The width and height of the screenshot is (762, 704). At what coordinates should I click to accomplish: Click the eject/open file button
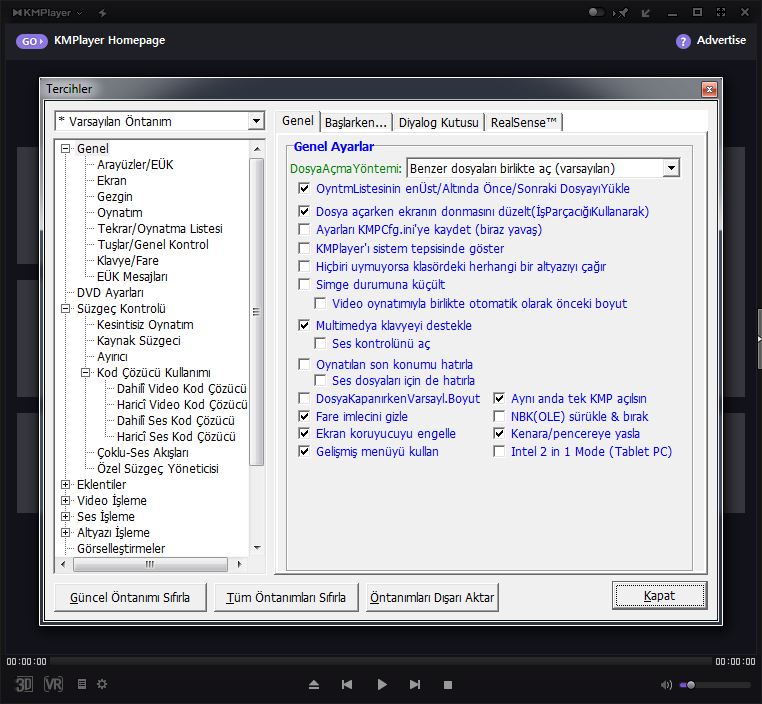point(314,685)
